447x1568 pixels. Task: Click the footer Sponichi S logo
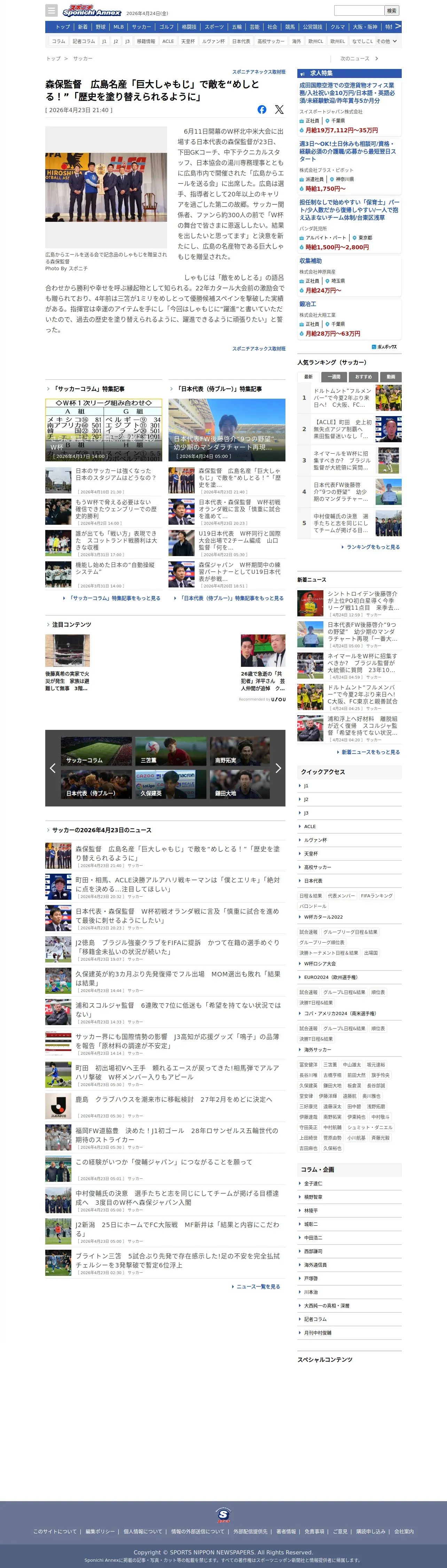pyautogui.click(x=223, y=1515)
